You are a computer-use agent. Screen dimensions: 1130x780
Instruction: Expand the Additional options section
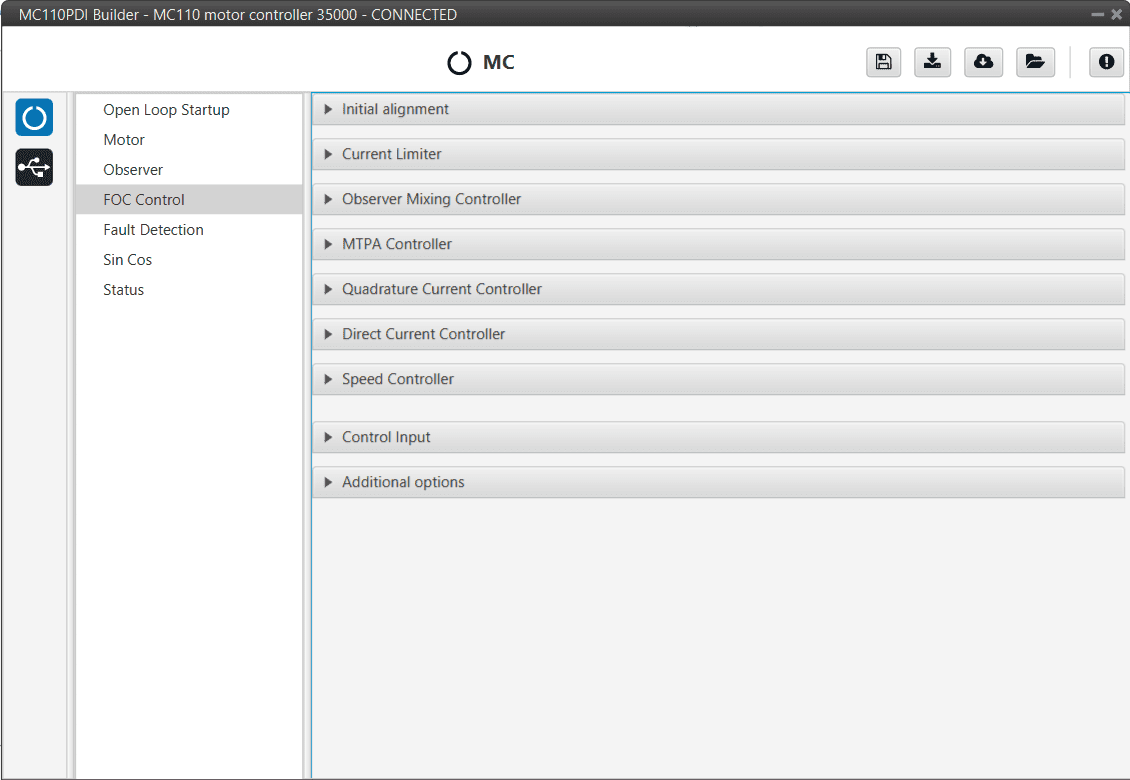[719, 482]
